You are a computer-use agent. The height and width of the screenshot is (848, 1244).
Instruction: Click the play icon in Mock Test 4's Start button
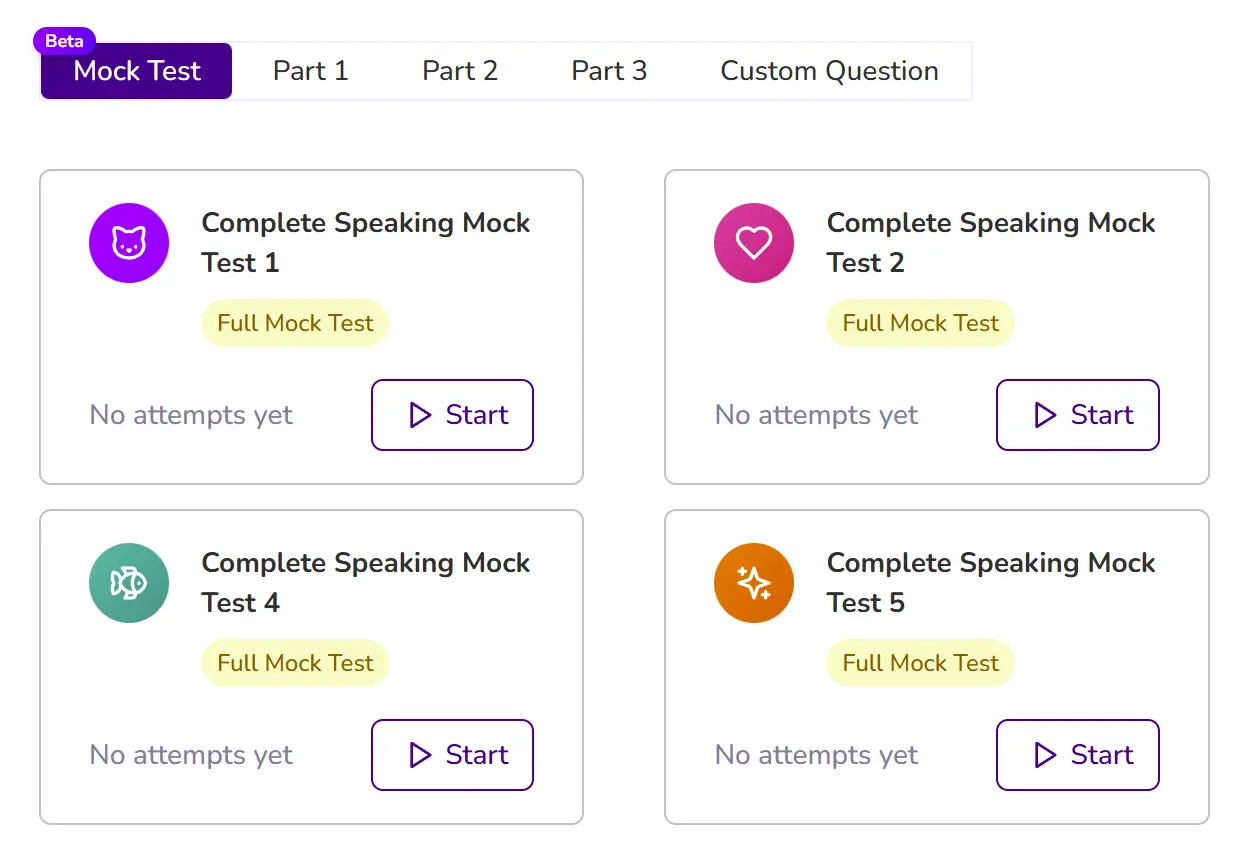coord(421,755)
